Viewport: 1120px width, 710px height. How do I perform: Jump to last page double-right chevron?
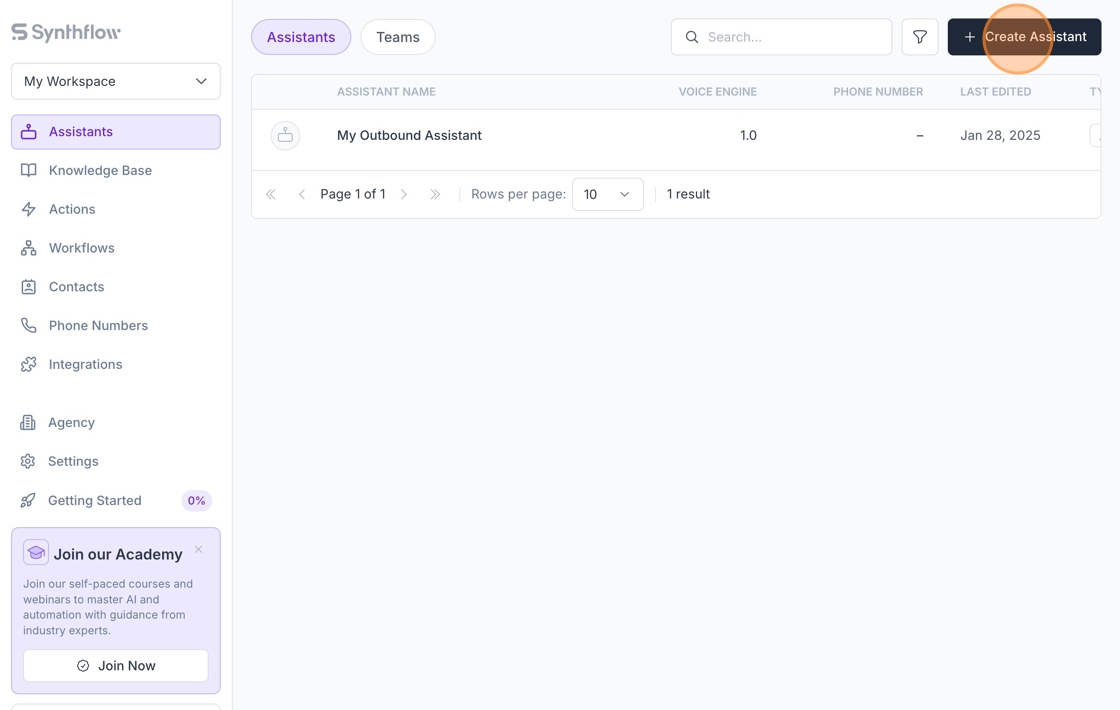tap(435, 194)
